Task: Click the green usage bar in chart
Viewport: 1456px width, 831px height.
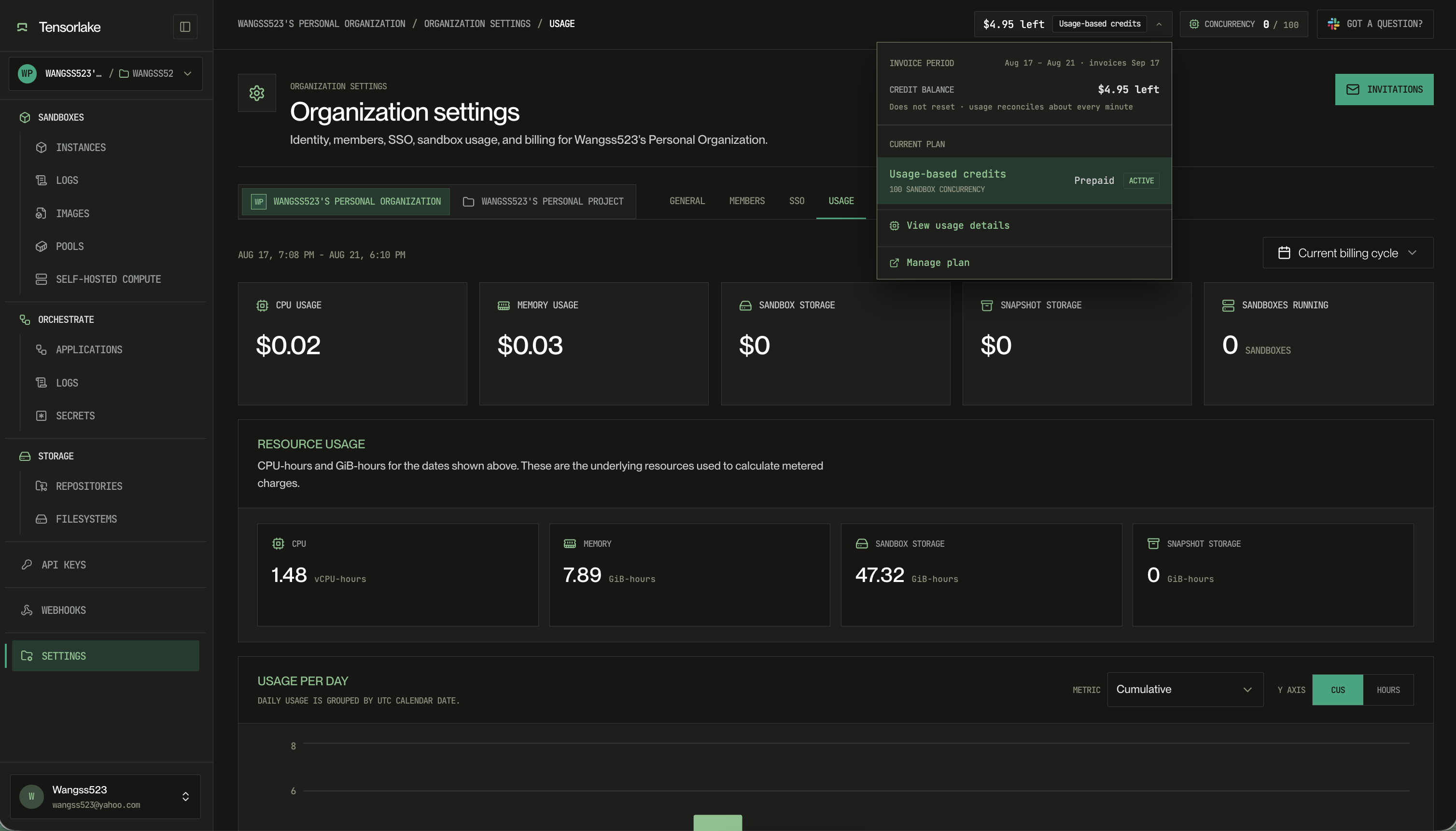Action: [x=718, y=822]
